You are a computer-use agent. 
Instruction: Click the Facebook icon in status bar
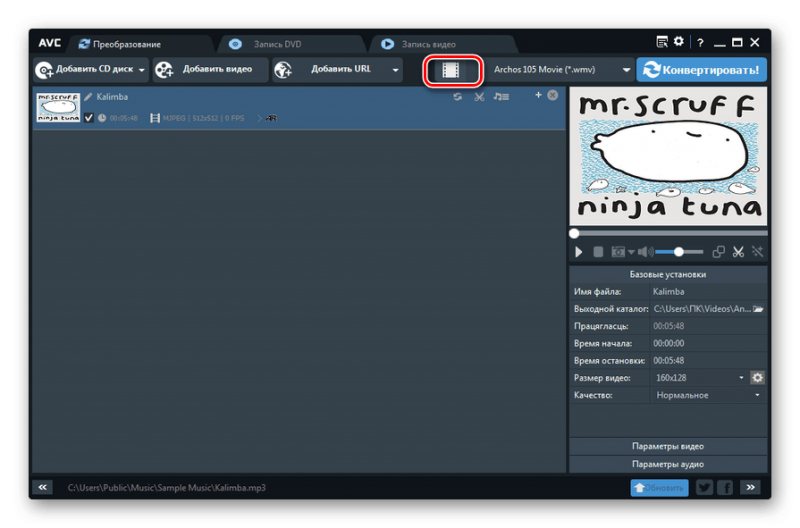[724, 487]
